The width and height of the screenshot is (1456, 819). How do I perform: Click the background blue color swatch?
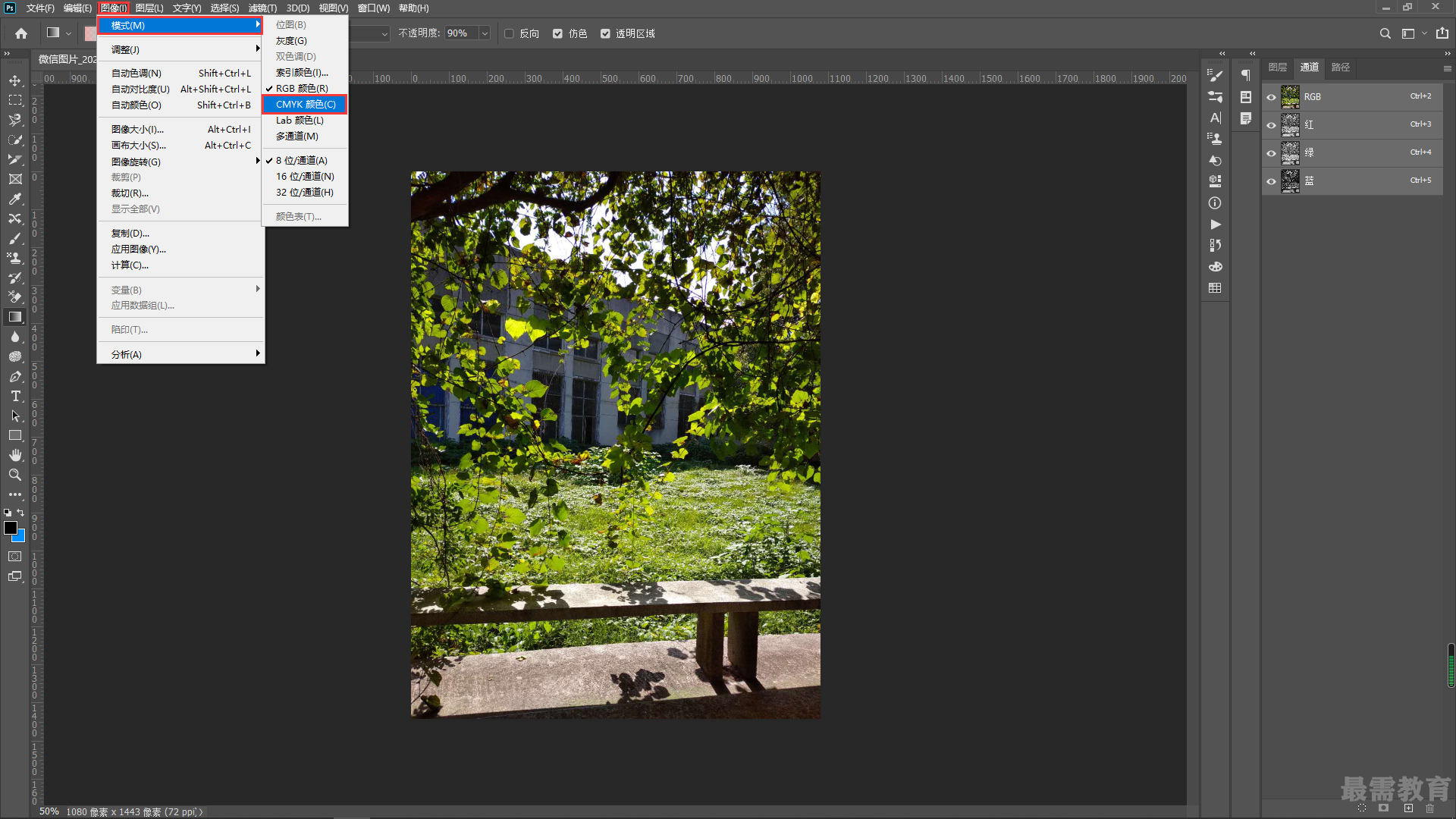click(20, 537)
